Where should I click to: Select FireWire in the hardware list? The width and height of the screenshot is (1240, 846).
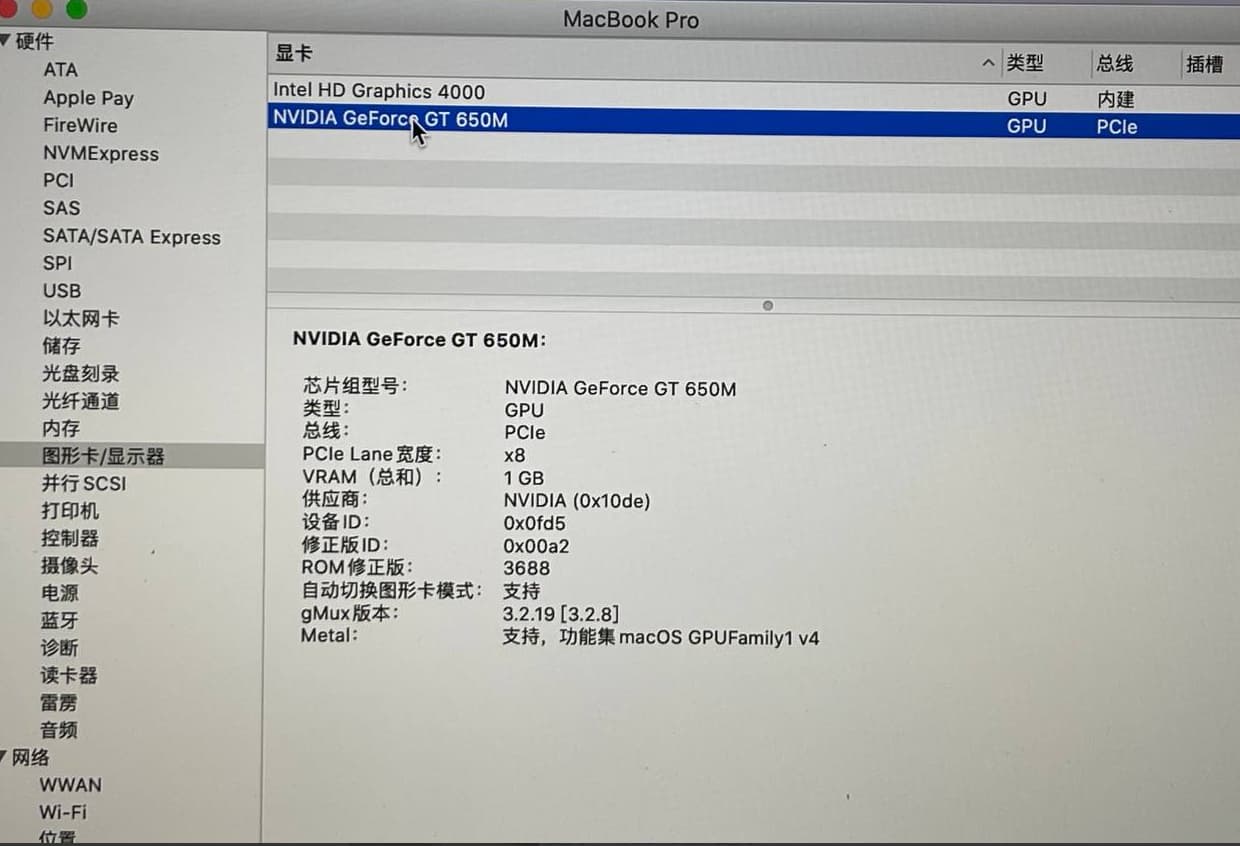coord(80,126)
